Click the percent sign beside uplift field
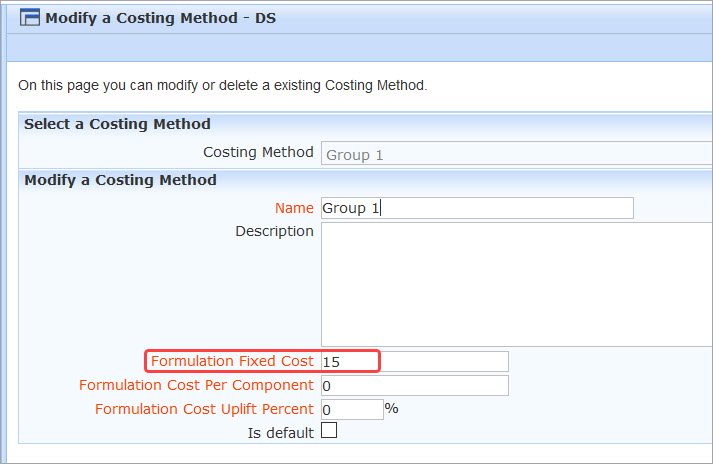 click(392, 408)
